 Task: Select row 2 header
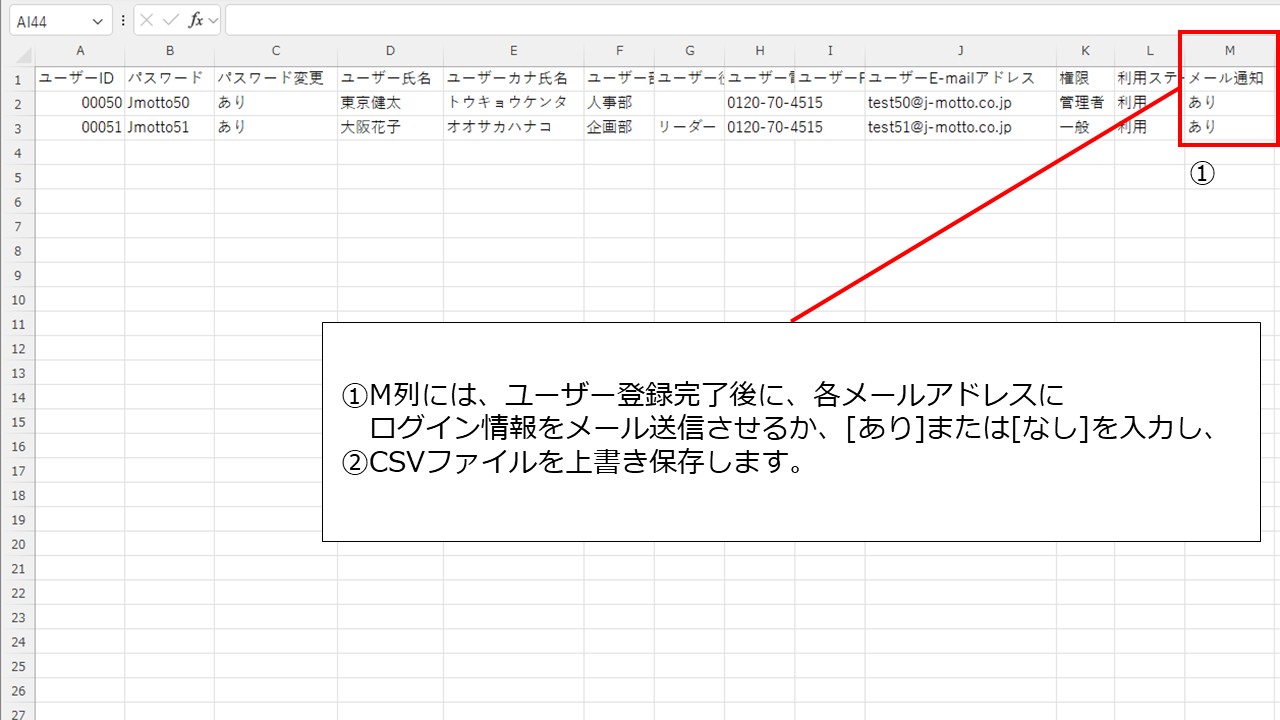click(17, 103)
